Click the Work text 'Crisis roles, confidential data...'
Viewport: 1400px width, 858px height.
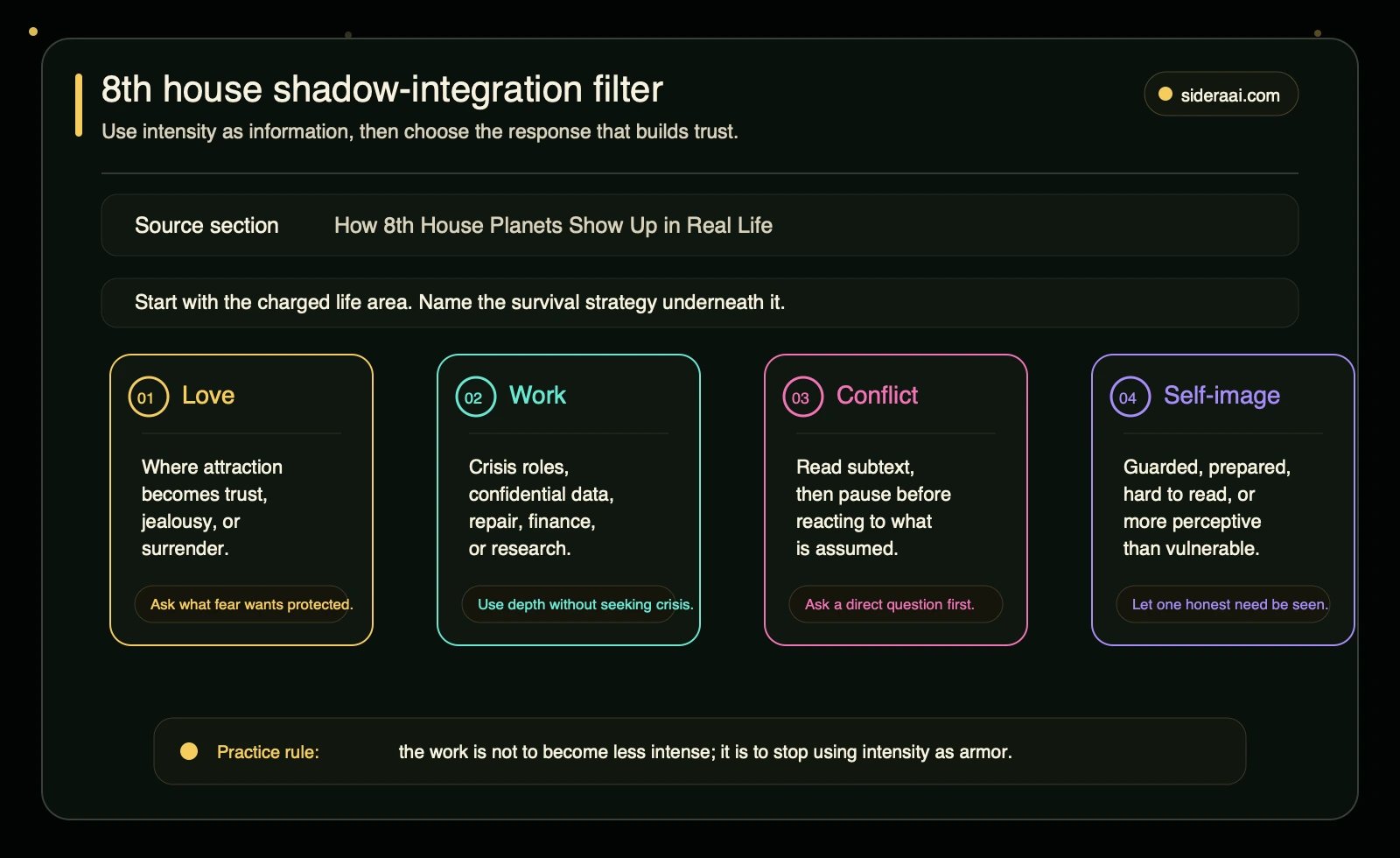[x=541, y=508]
